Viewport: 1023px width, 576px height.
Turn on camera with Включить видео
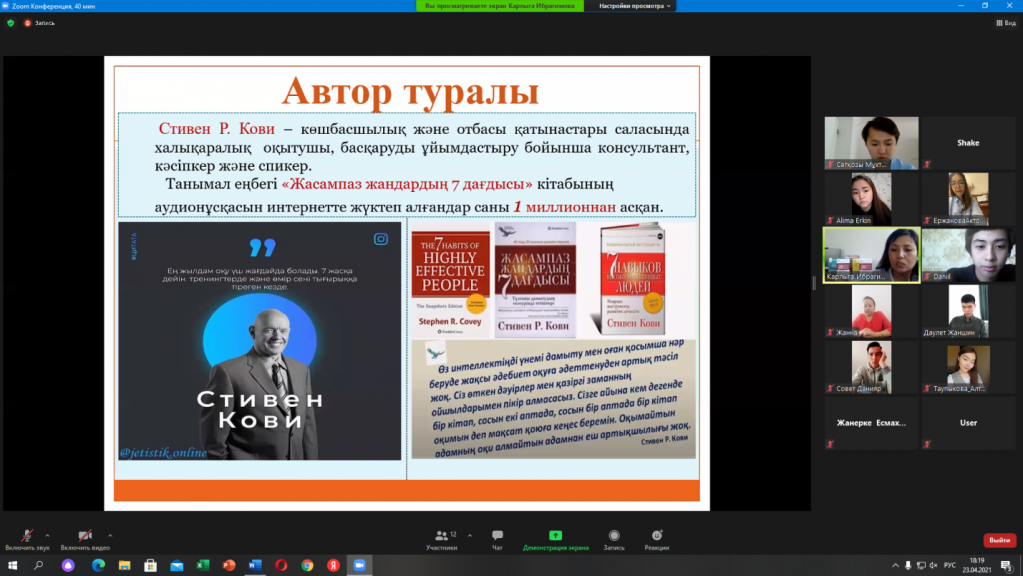(85, 540)
